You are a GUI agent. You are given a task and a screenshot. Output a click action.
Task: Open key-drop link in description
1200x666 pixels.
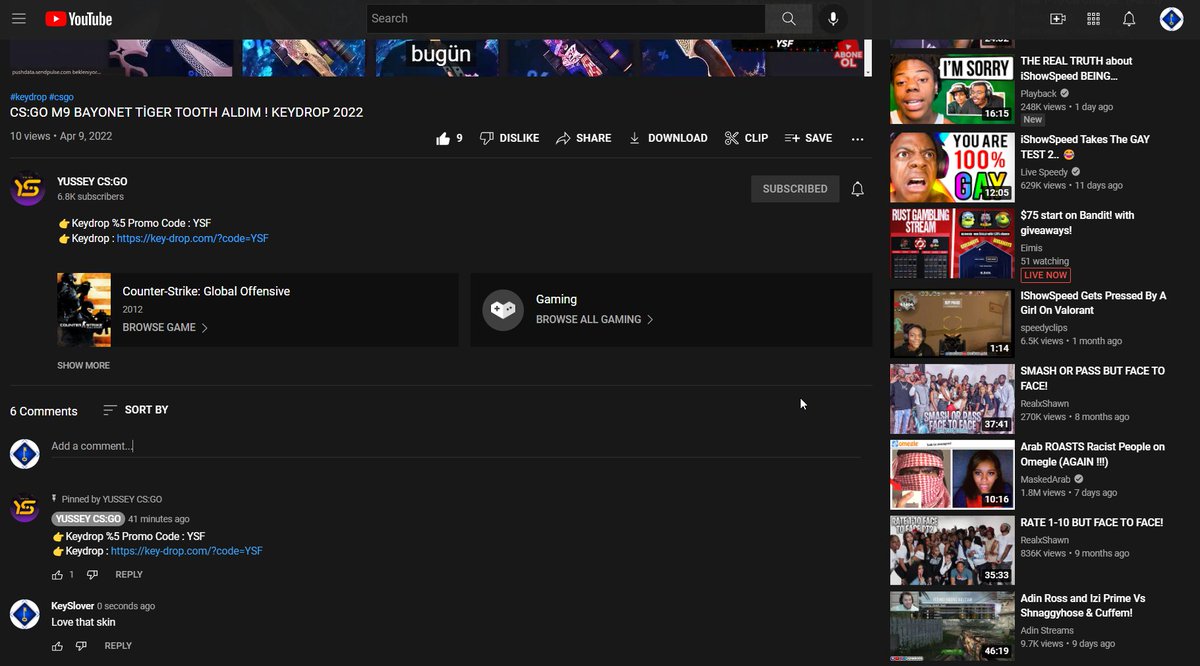click(193, 239)
